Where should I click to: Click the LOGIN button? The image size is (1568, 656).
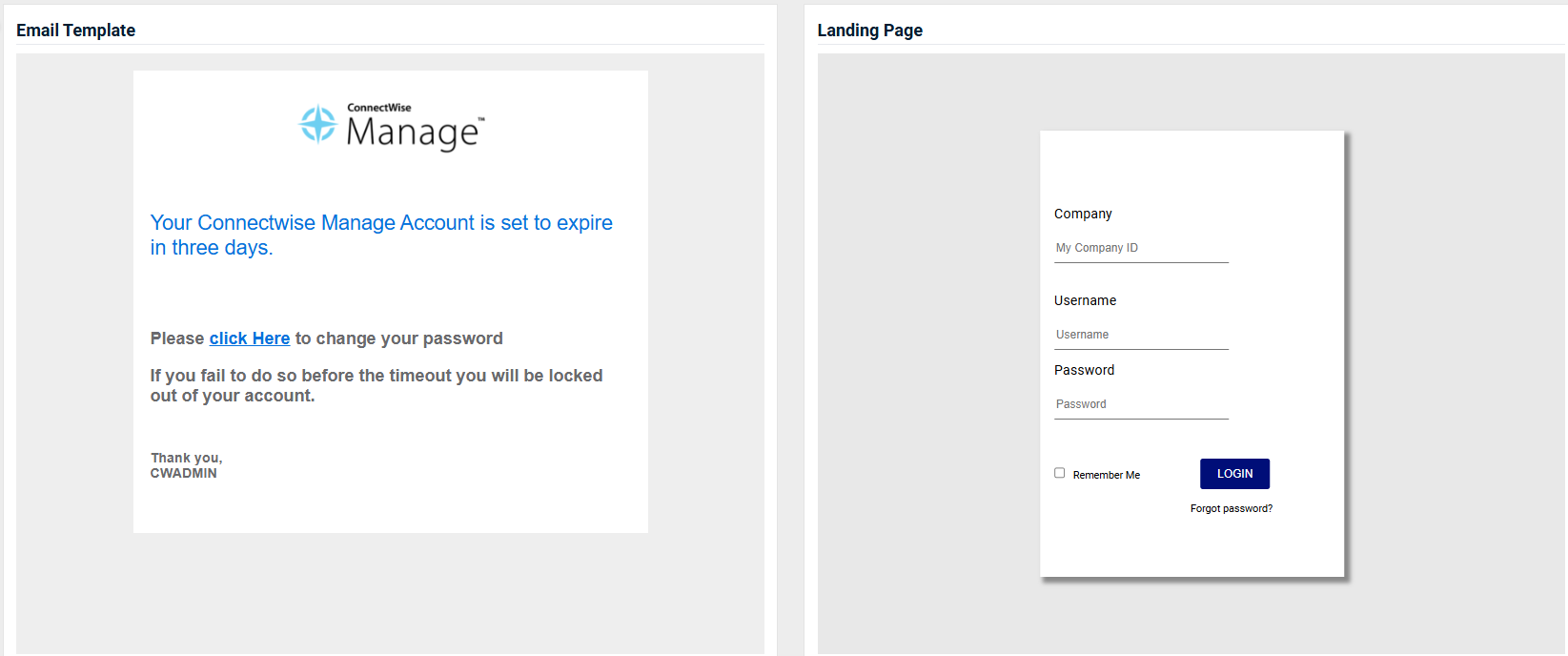pos(1234,474)
